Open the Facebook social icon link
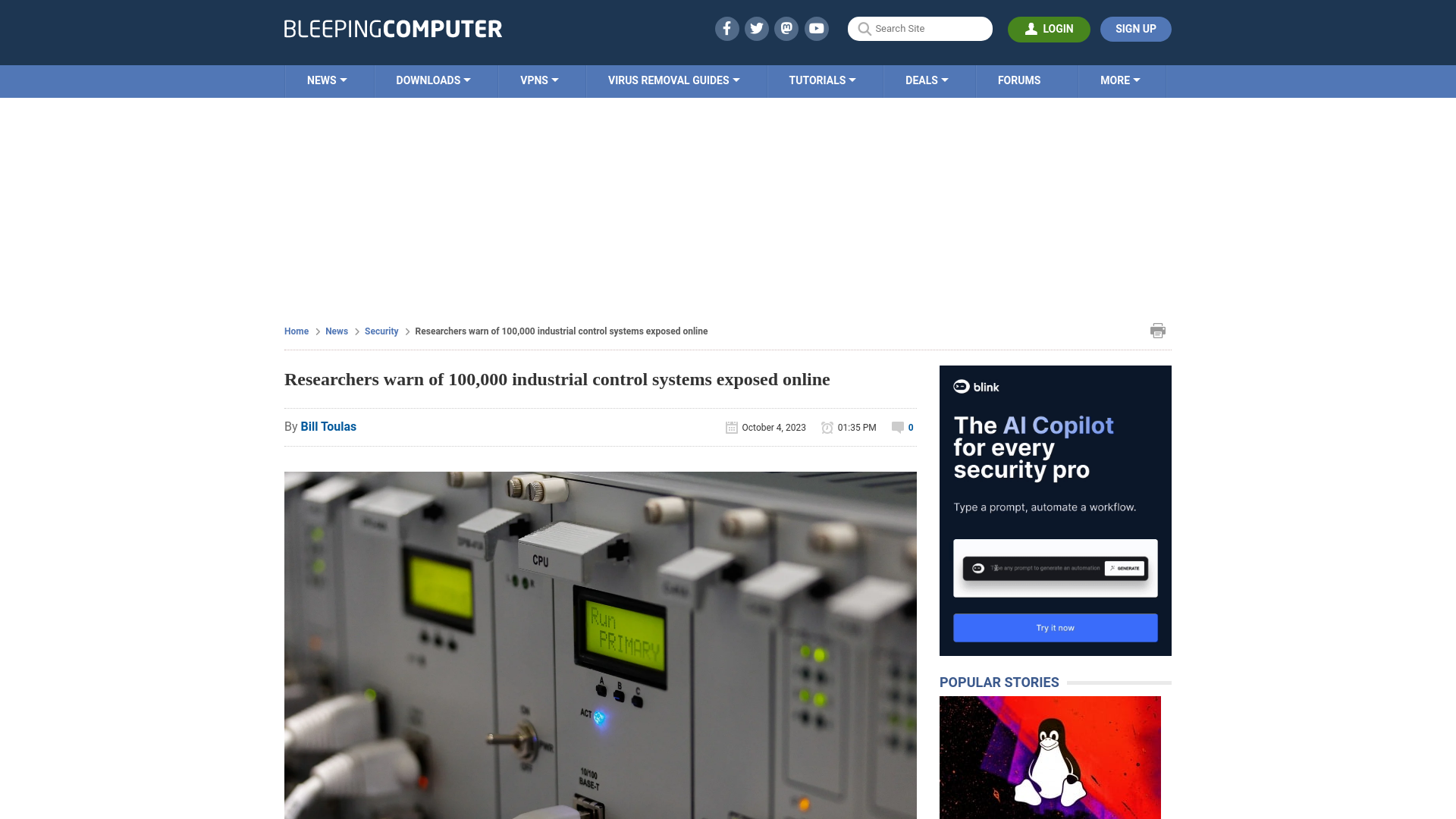Image resolution: width=1456 pixels, height=819 pixels. click(727, 28)
